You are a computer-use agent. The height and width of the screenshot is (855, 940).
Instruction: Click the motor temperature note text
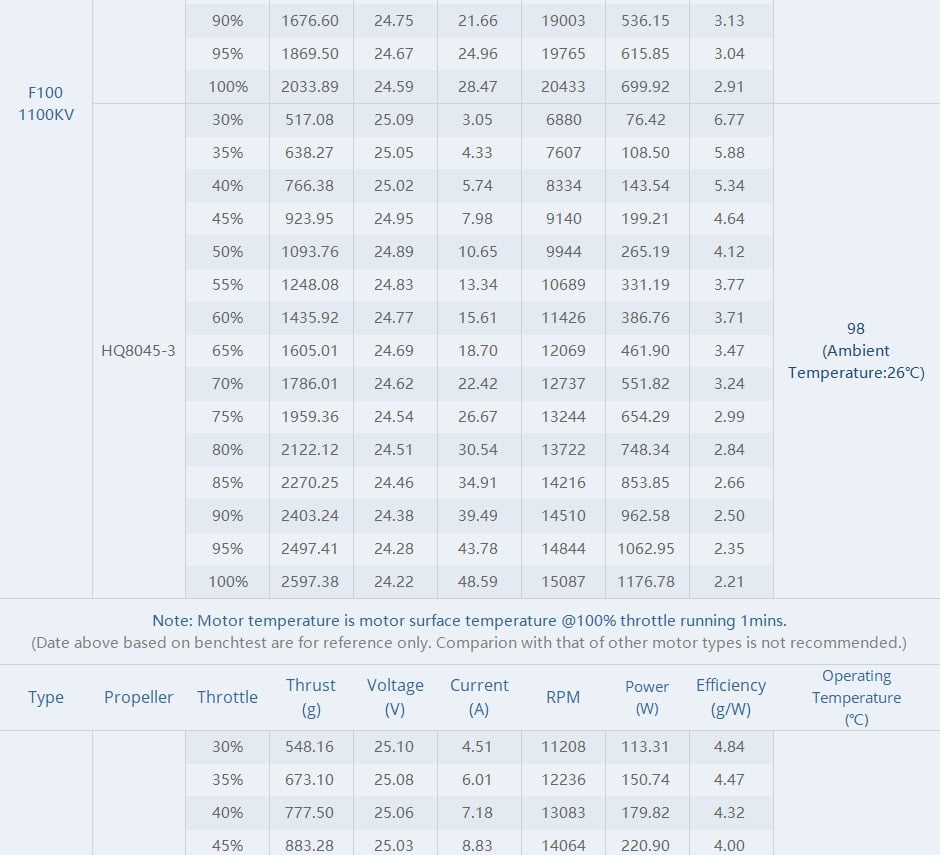pos(469,621)
